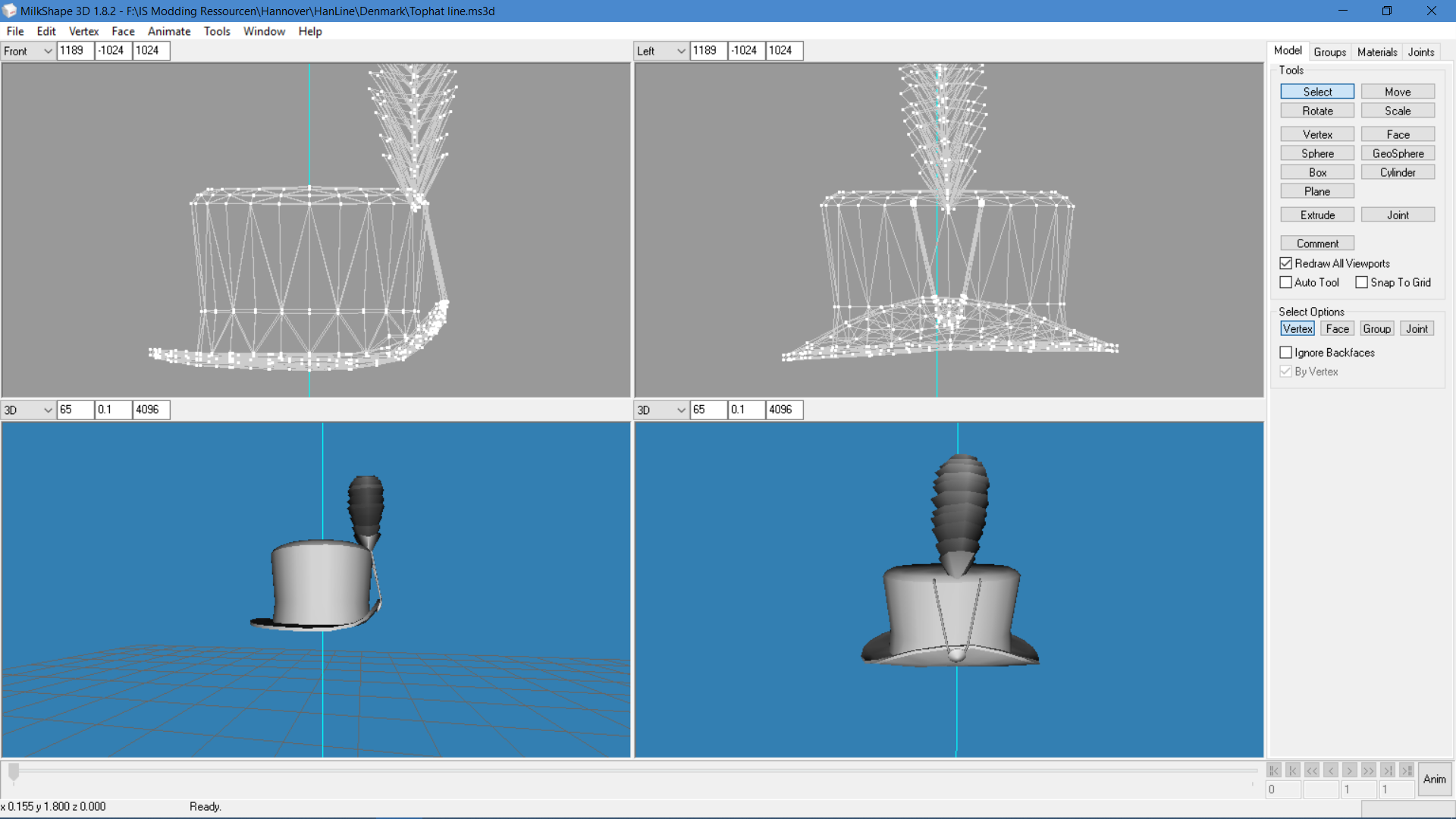This screenshot has height=819, width=1456.
Task: Activate the Move tool button
Action: [1398, 92]
